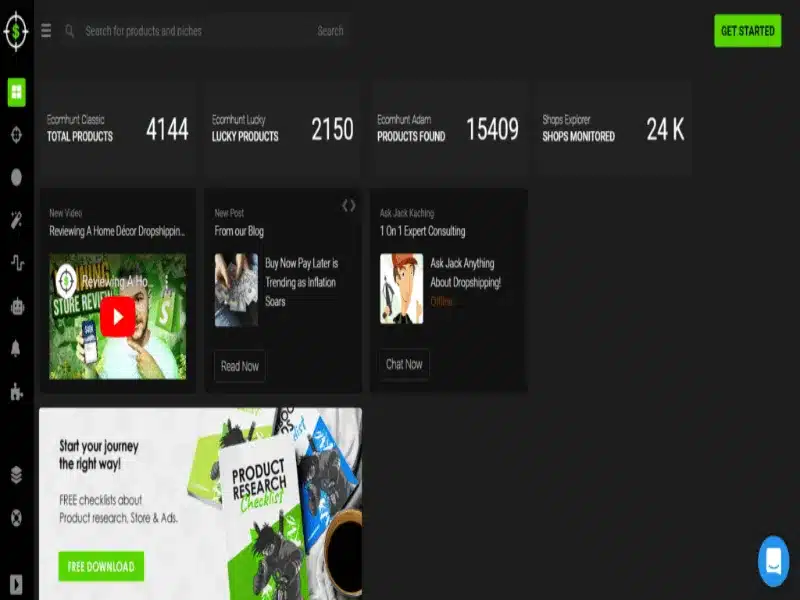Expand the sidebar with the arrow icon
This screenshot has width=800, height=600.
[x=16, y=585]
